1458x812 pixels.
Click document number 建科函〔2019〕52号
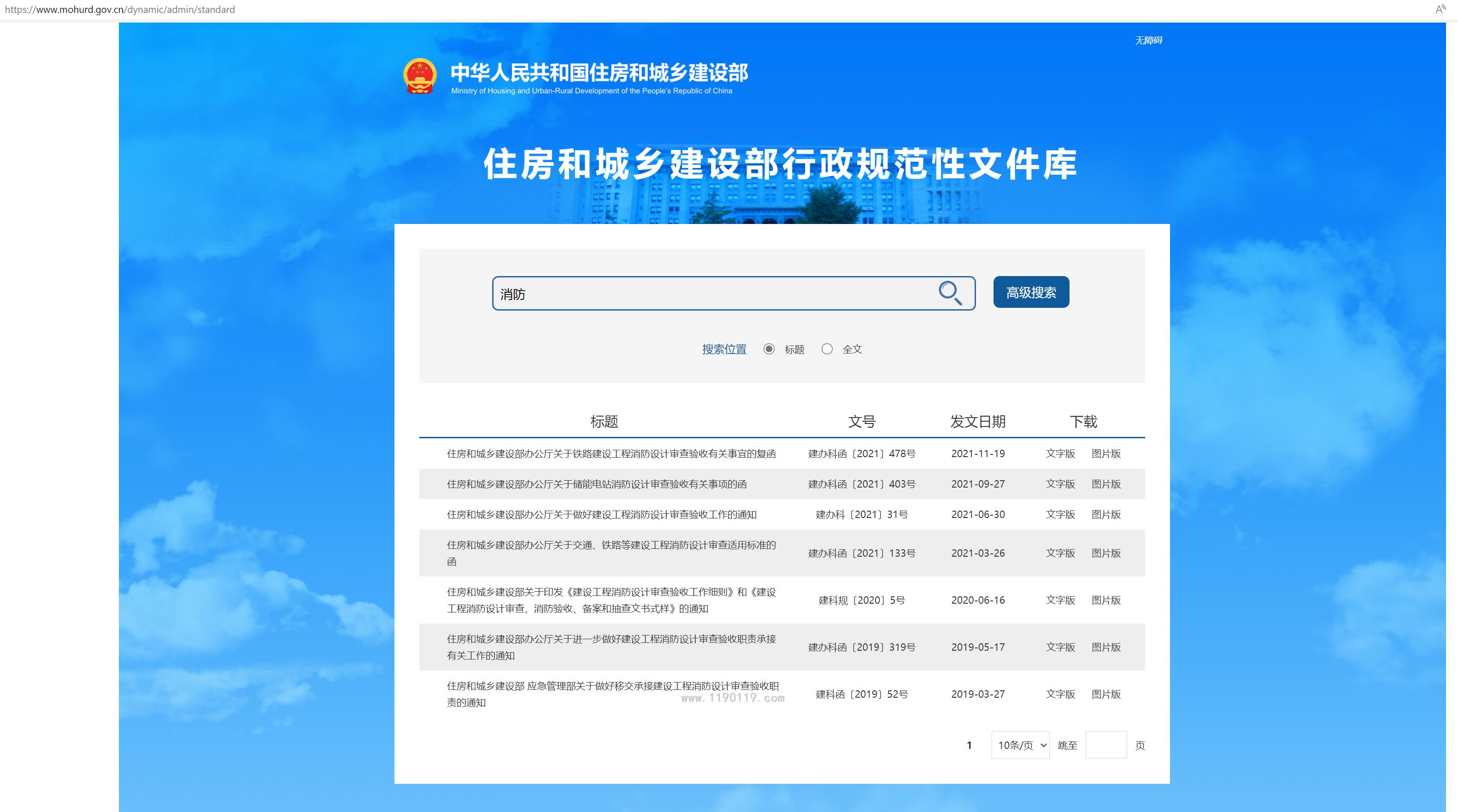point(861,694)
